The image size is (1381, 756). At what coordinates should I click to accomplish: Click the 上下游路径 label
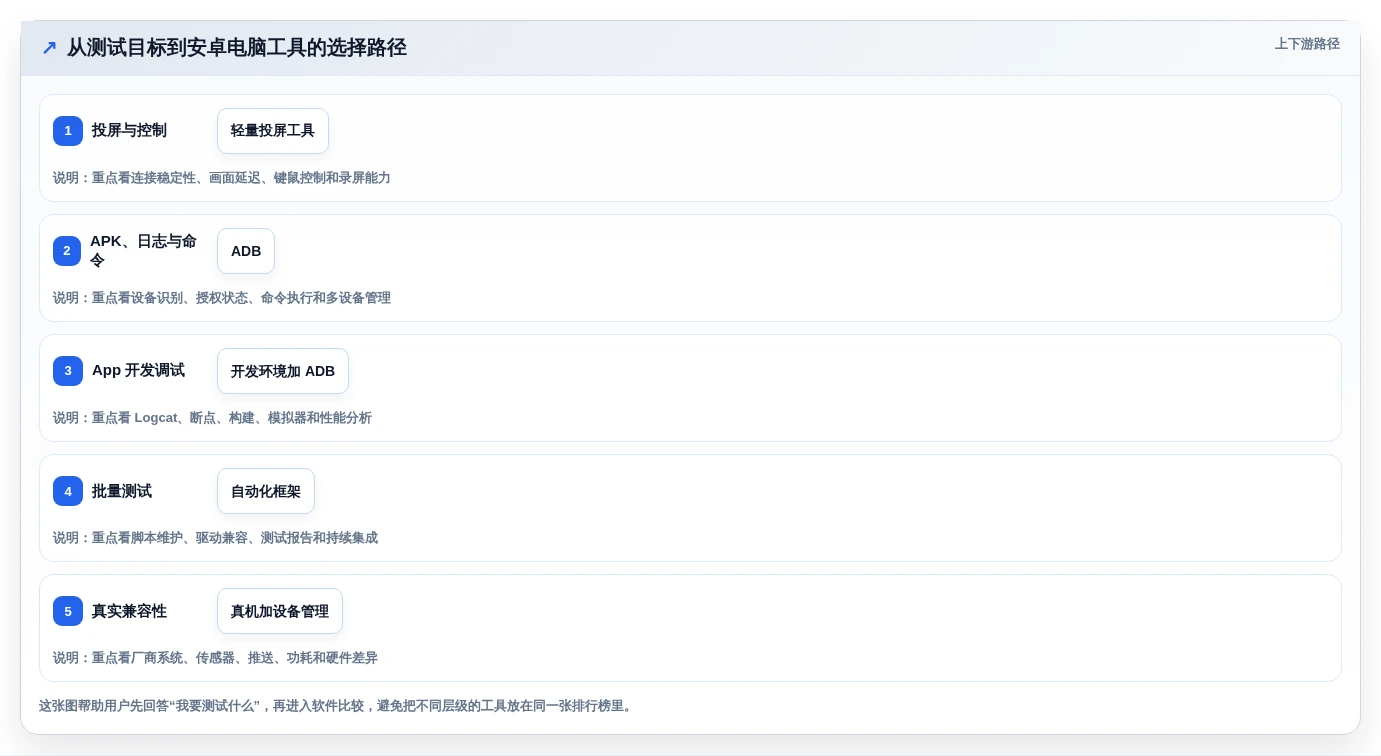[1307, 44]
